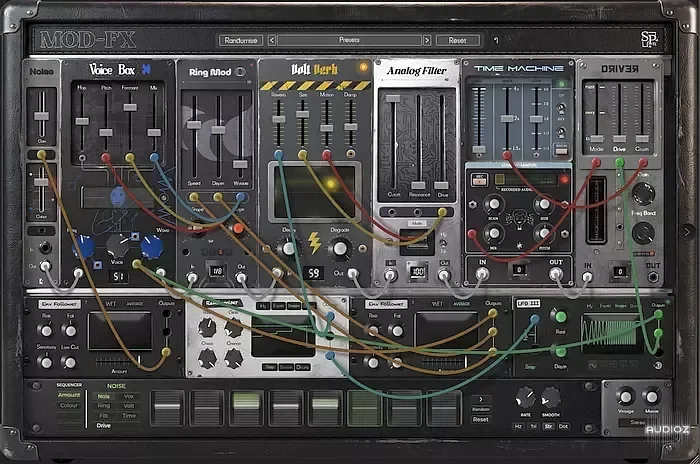Turn the LFO III green Rate knob

coord(560,317)
